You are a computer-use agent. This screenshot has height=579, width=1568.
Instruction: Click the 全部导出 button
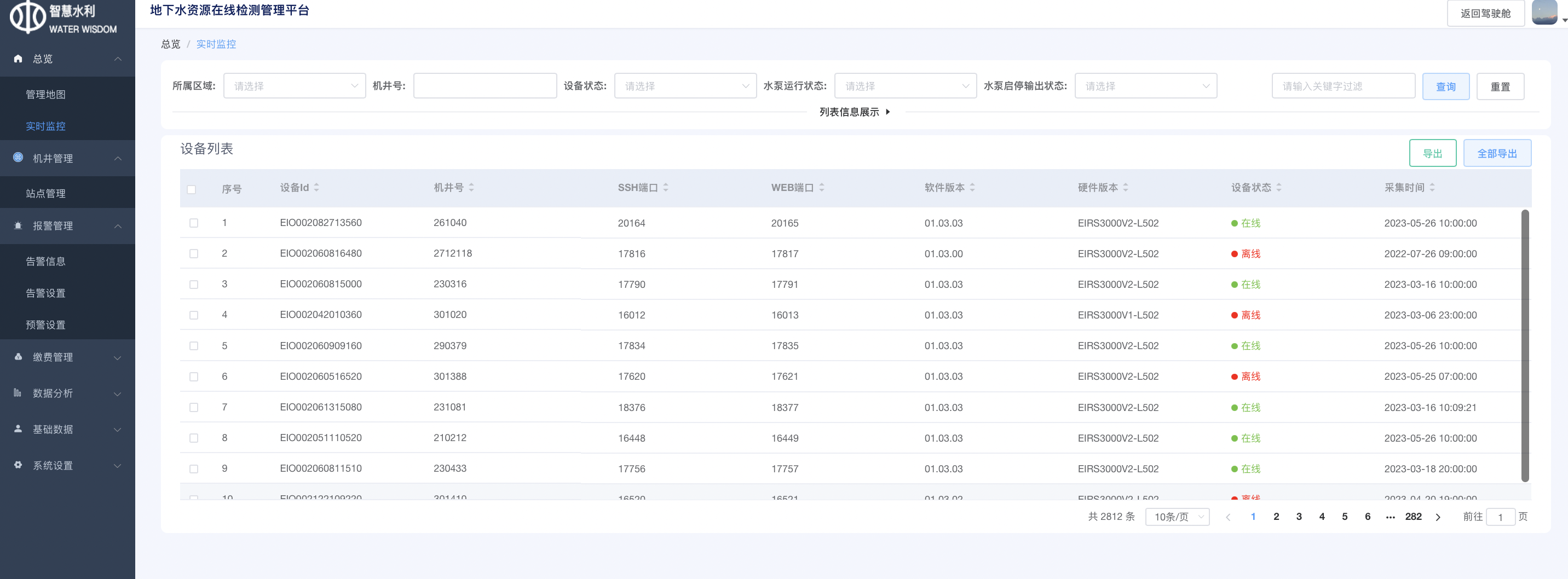(1496, 153)
